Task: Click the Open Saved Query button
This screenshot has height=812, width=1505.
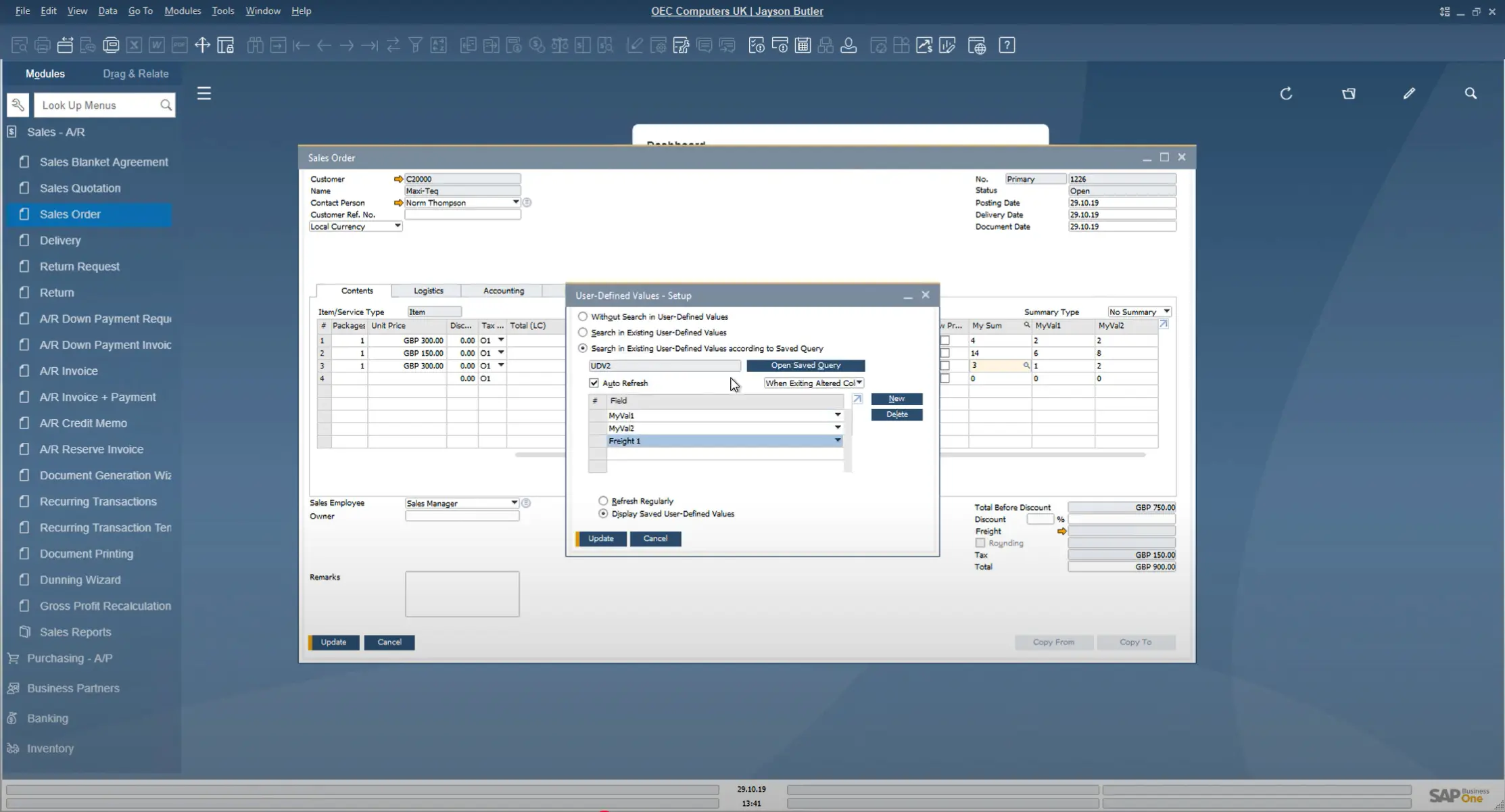Action: pos(805,366)
